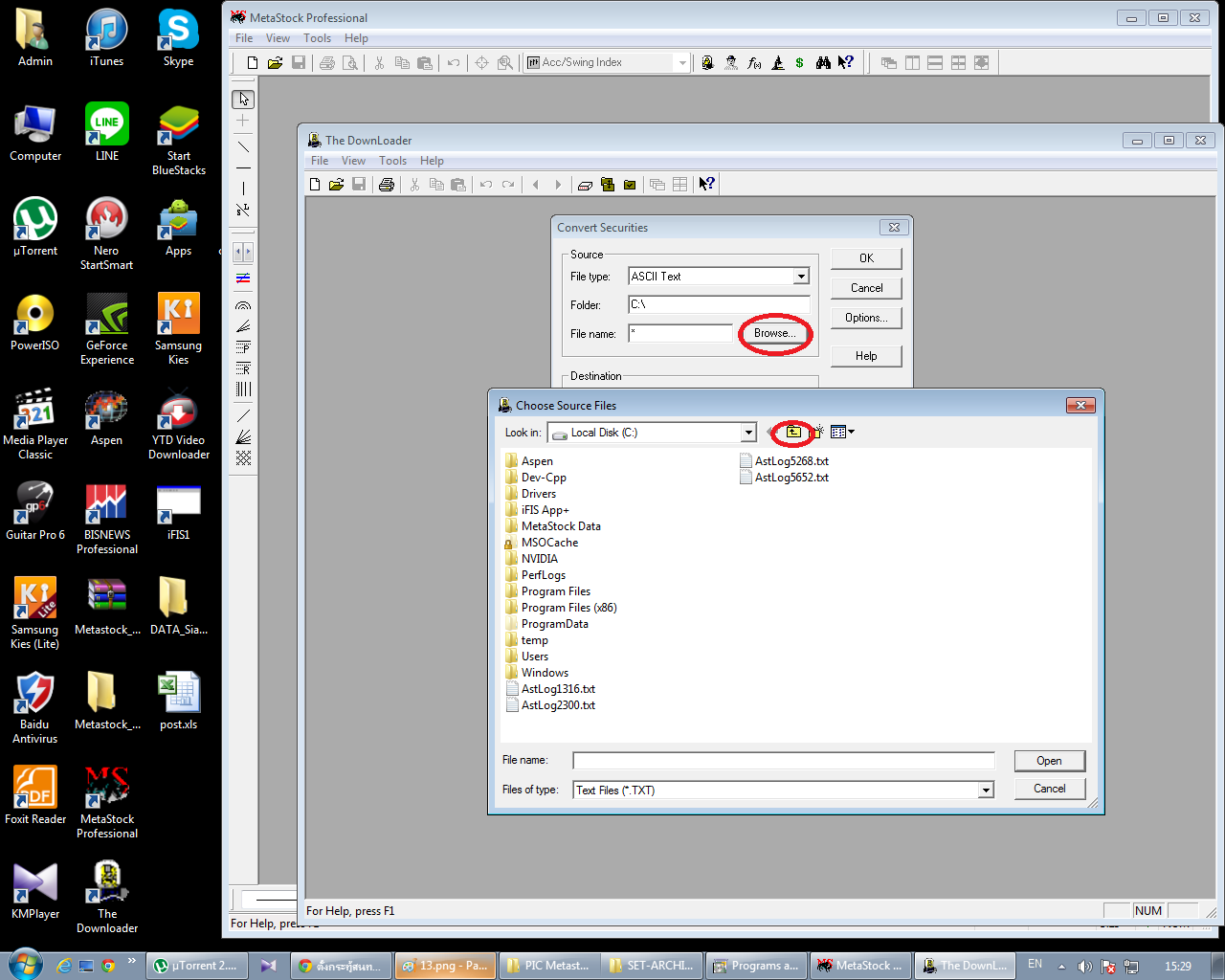Expand the Look in drive dropdown

tap(748, 433)
